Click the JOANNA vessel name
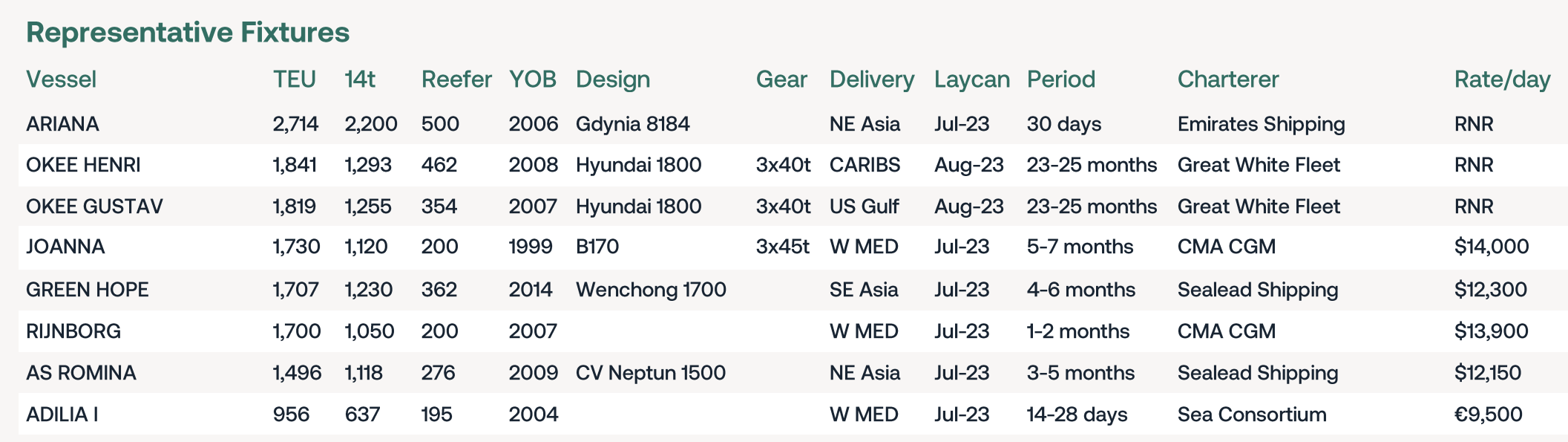Screen dimensions: 1568x442 (x=65, y=247)
